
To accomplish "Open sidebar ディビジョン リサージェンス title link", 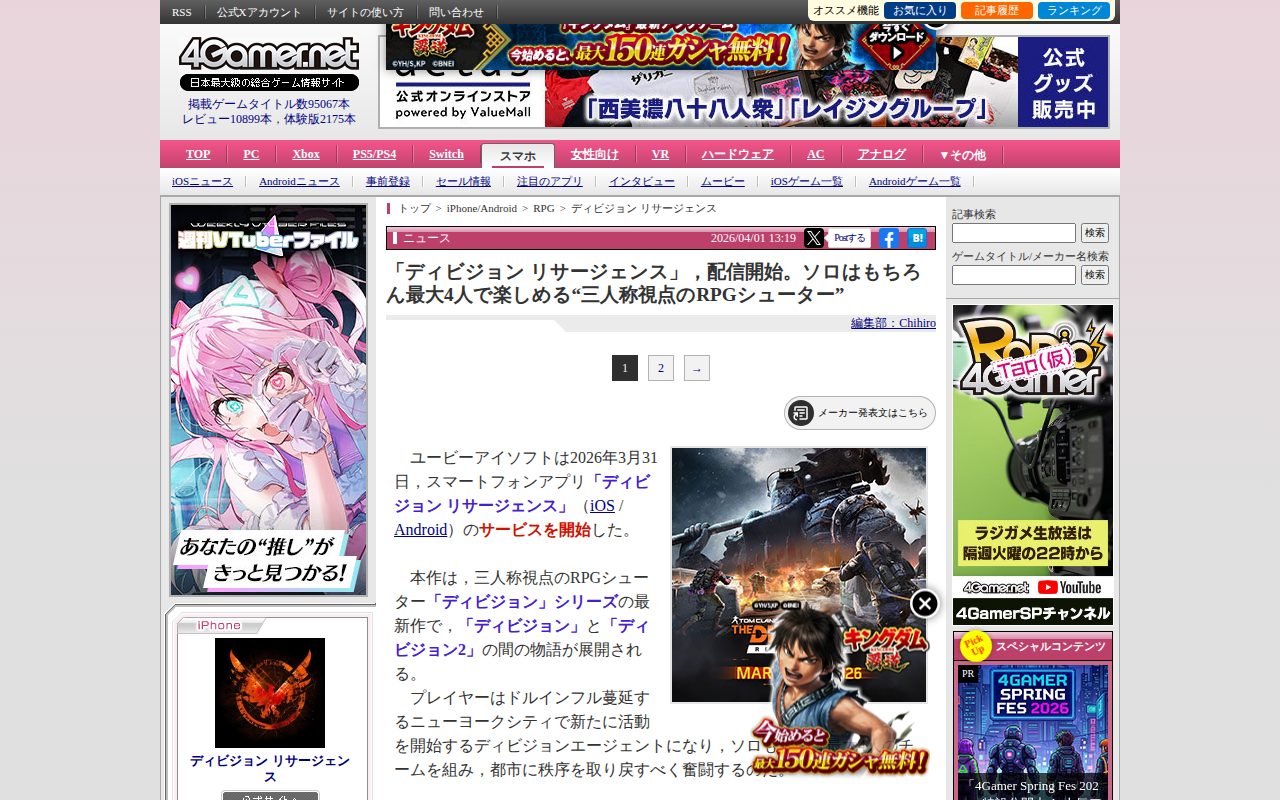I will point(270,769).
